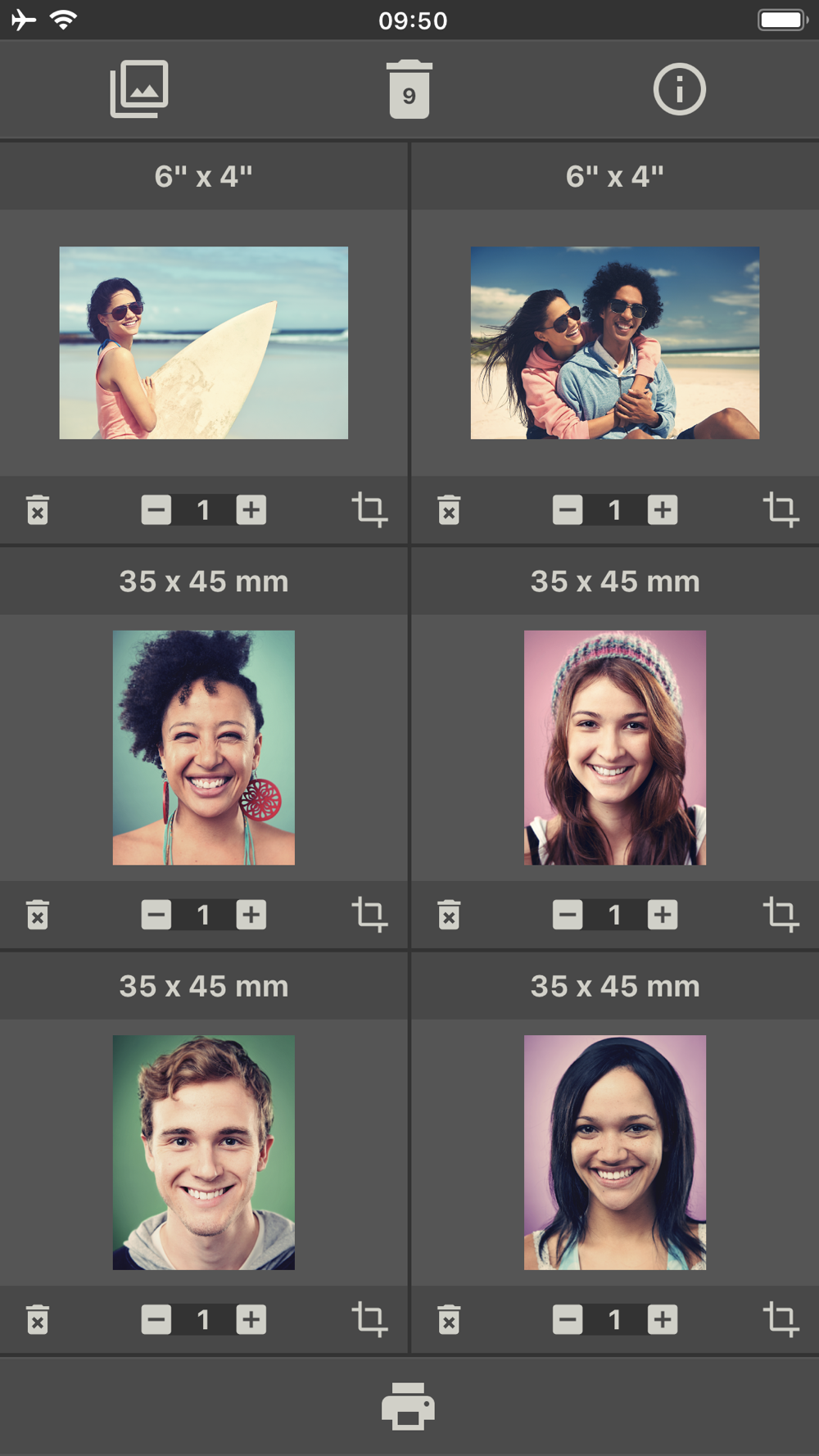Decrease copies of beach couple photo
This screenshot has height=1456, width=819.
click(x=568, y=509)
